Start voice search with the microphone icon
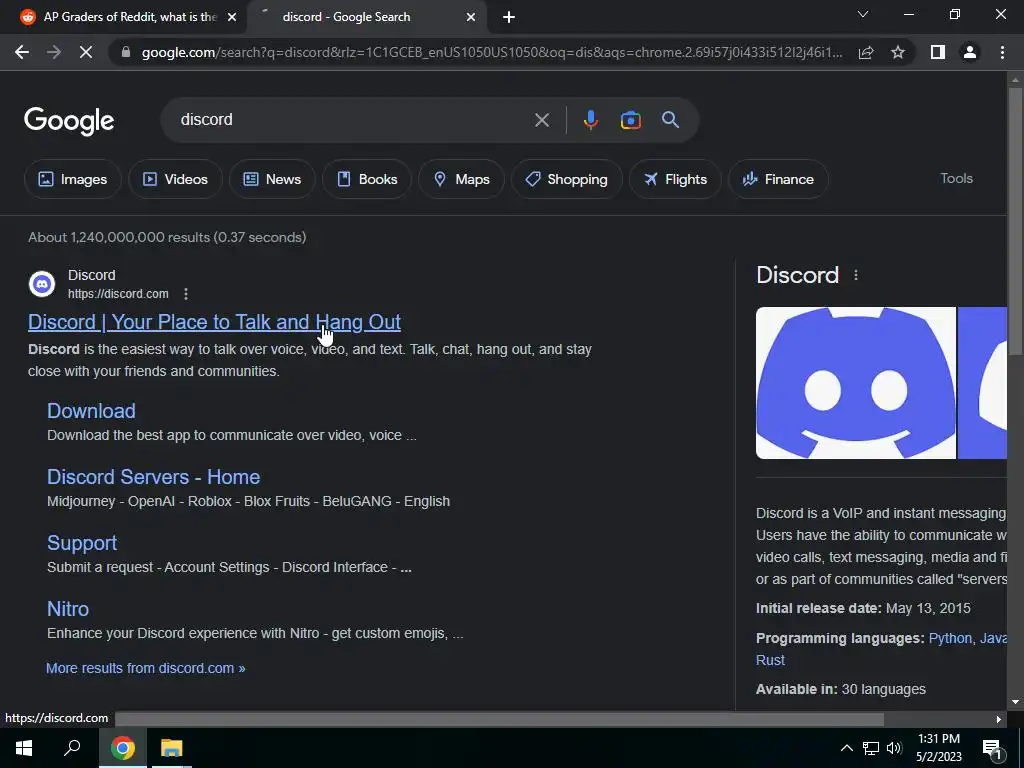This screenshot has height=768, width=1024. [590, 120]
